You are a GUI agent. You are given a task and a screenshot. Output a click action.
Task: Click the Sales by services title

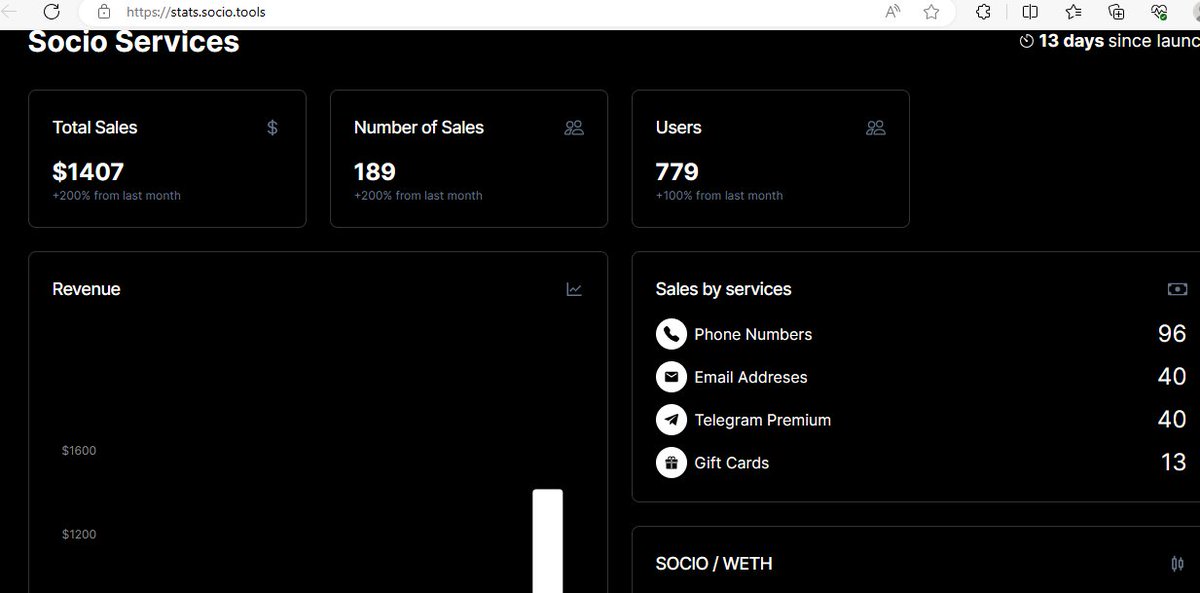tap(723, 289)
